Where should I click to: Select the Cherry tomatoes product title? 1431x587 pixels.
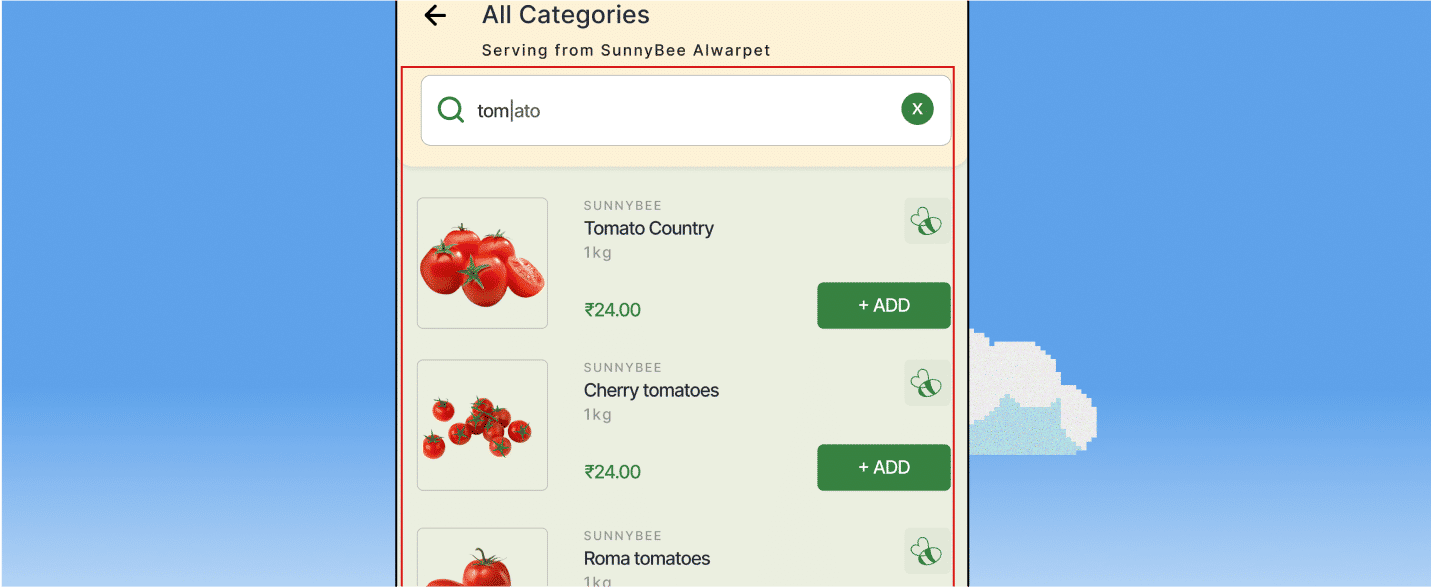(651, 390)
